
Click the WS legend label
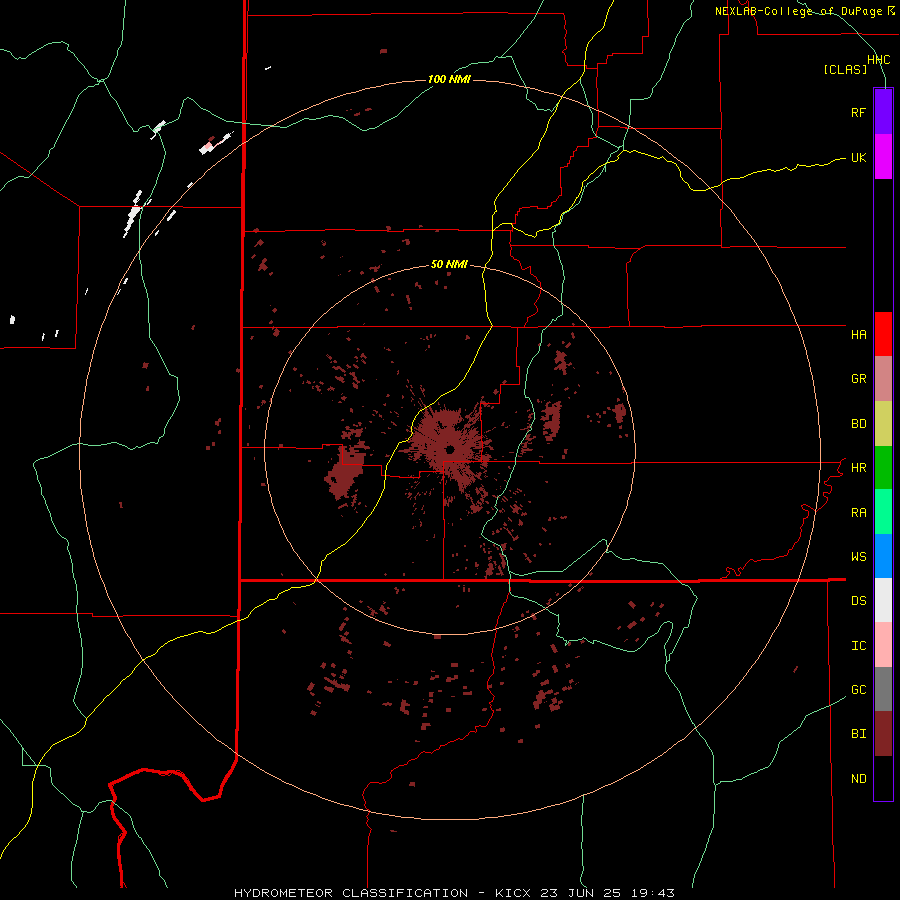[x=858, y=557]
